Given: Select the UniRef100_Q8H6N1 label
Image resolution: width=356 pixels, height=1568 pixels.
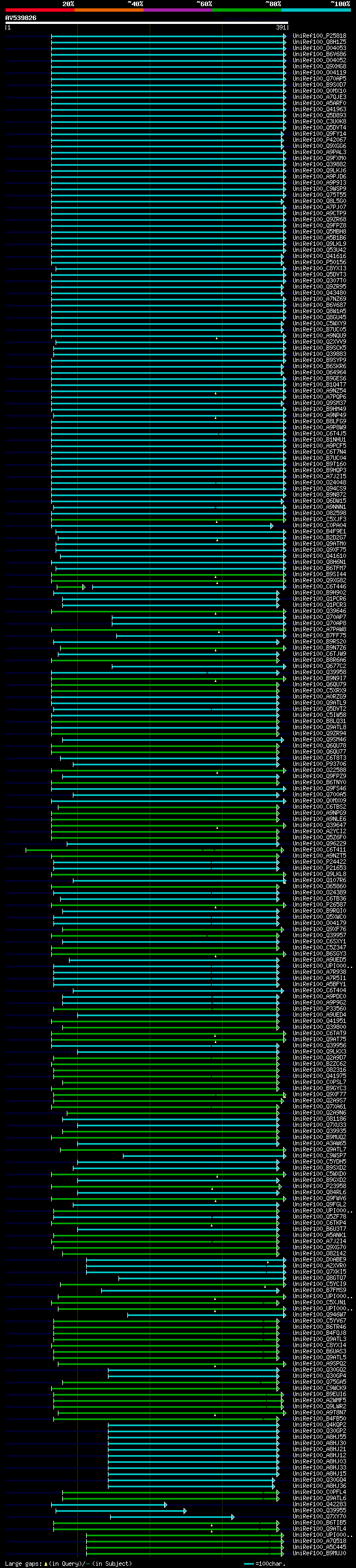Looking at the screenshot, I should click(x=319, y=562).
